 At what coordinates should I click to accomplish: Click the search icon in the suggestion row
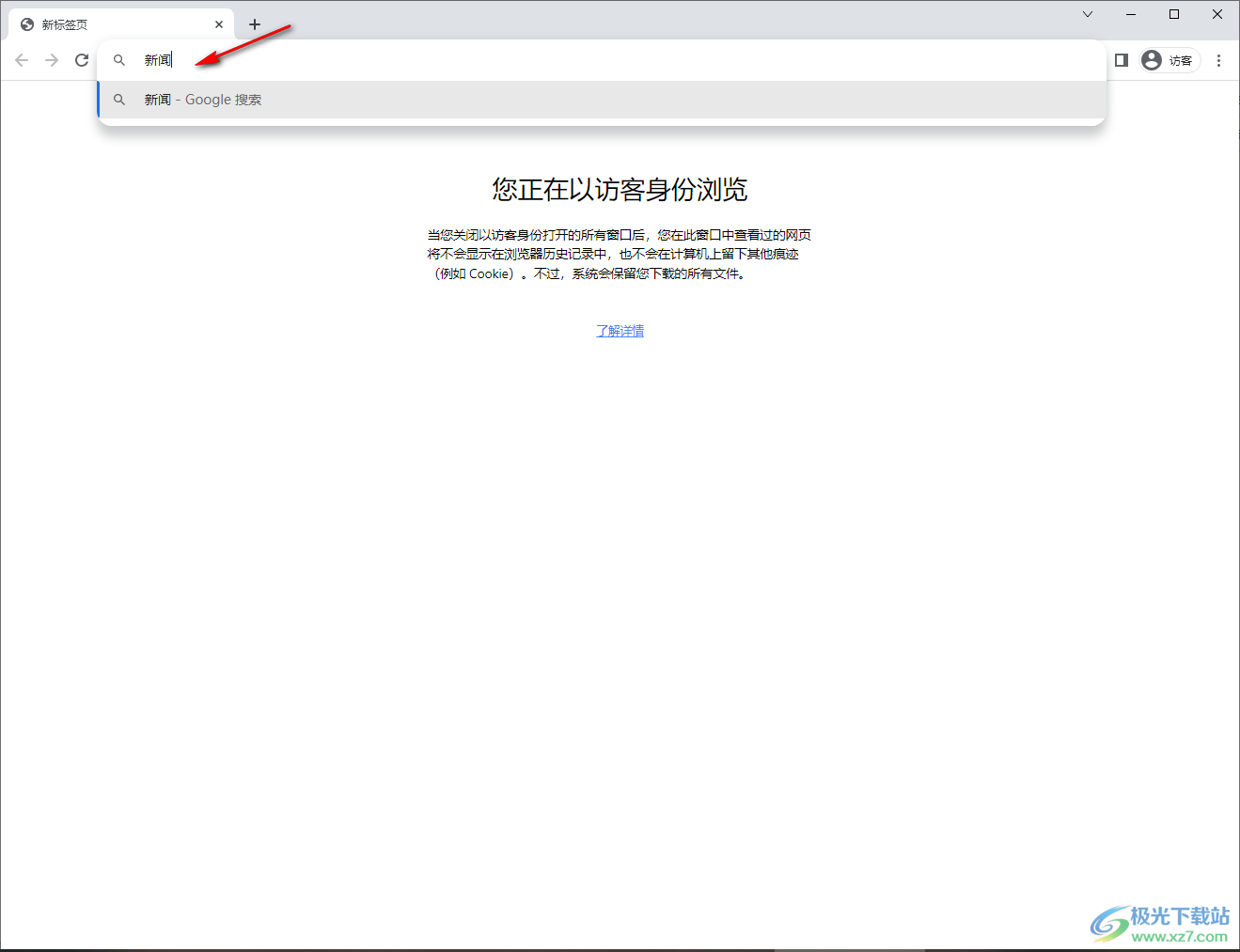point(119,100)
